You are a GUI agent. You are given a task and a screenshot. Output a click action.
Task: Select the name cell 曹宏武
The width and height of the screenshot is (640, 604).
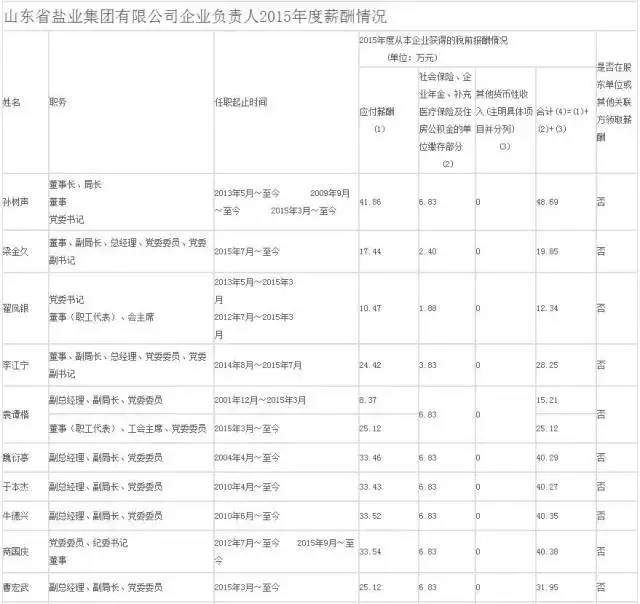coord(16,586)
